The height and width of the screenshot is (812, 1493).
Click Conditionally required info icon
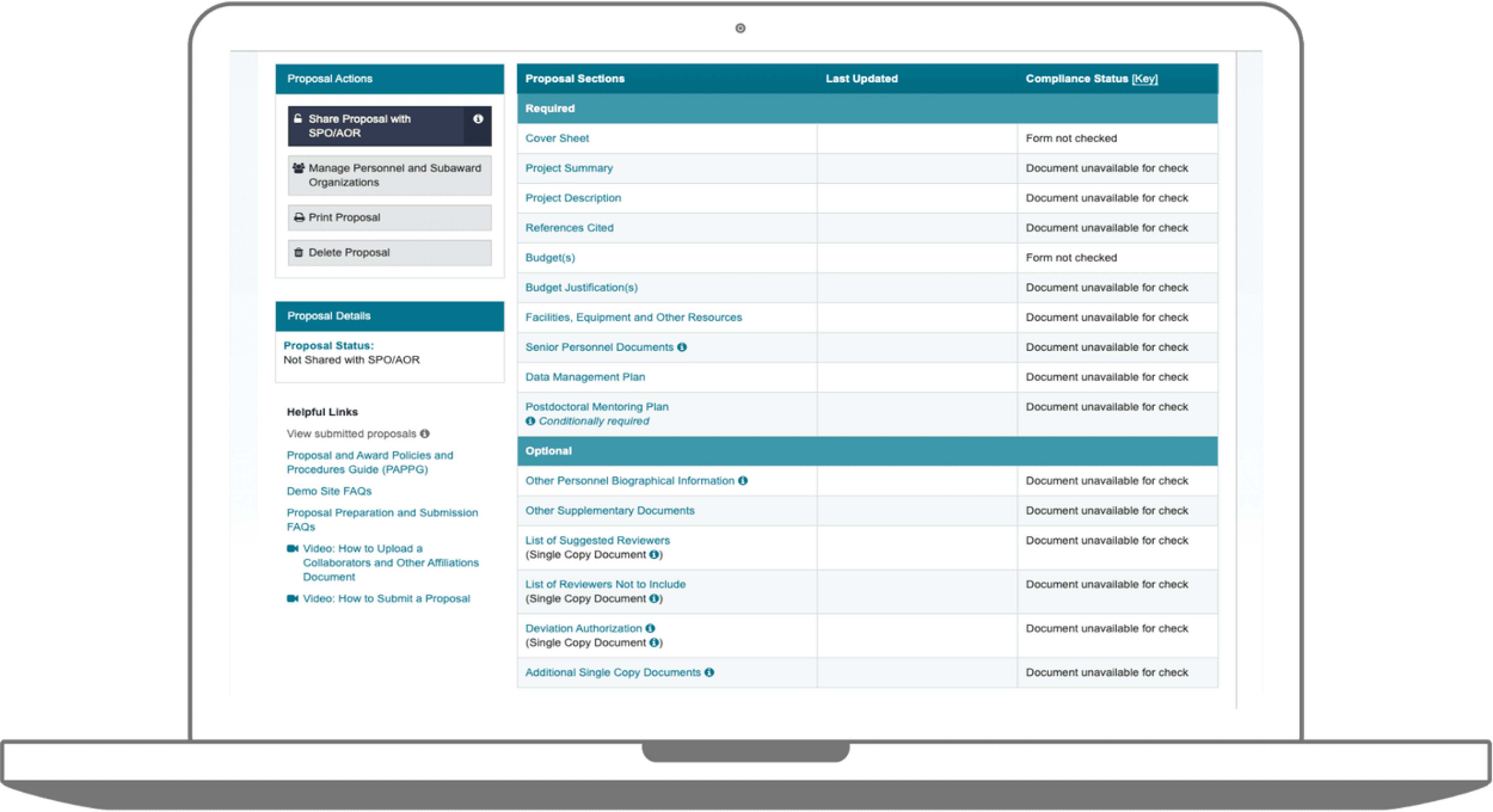click(x=530, y=422)
